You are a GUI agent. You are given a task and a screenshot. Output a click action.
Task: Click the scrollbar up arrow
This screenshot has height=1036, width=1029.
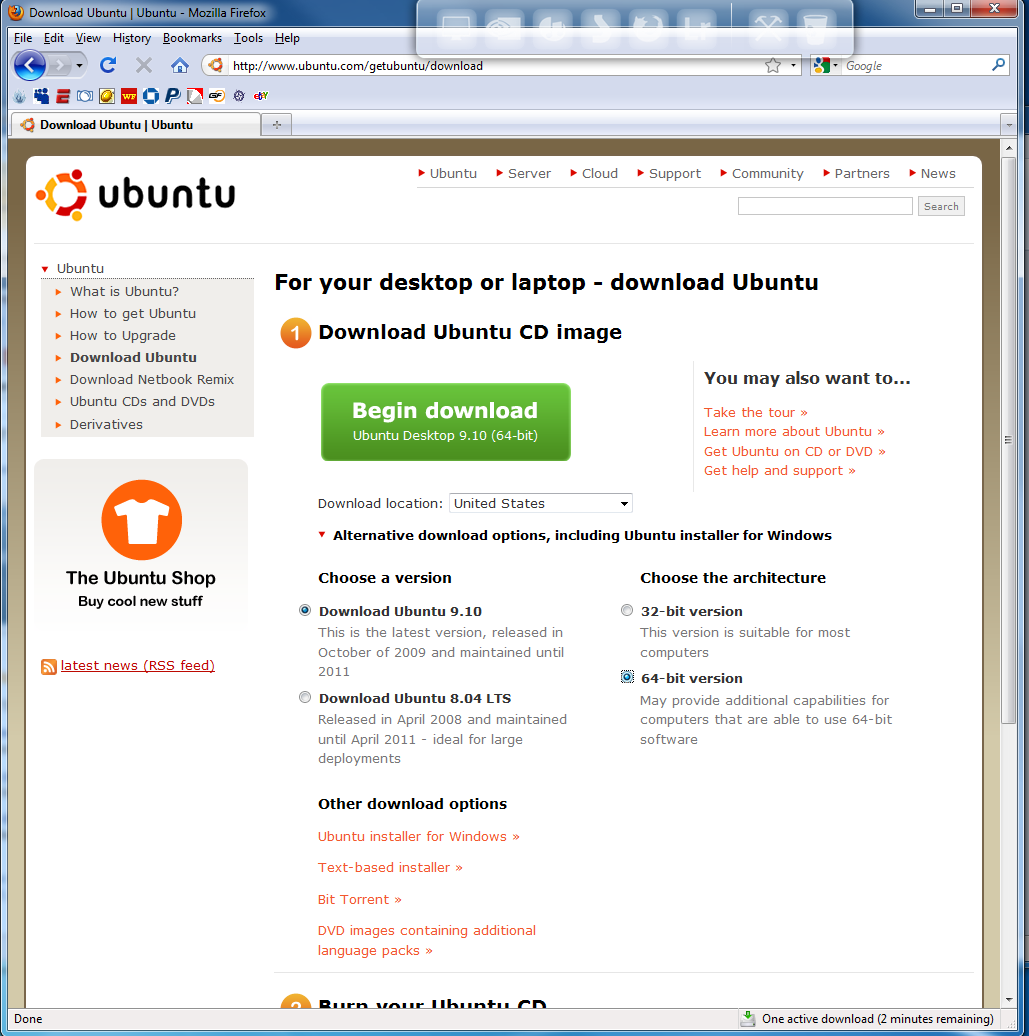[1008, 147]
